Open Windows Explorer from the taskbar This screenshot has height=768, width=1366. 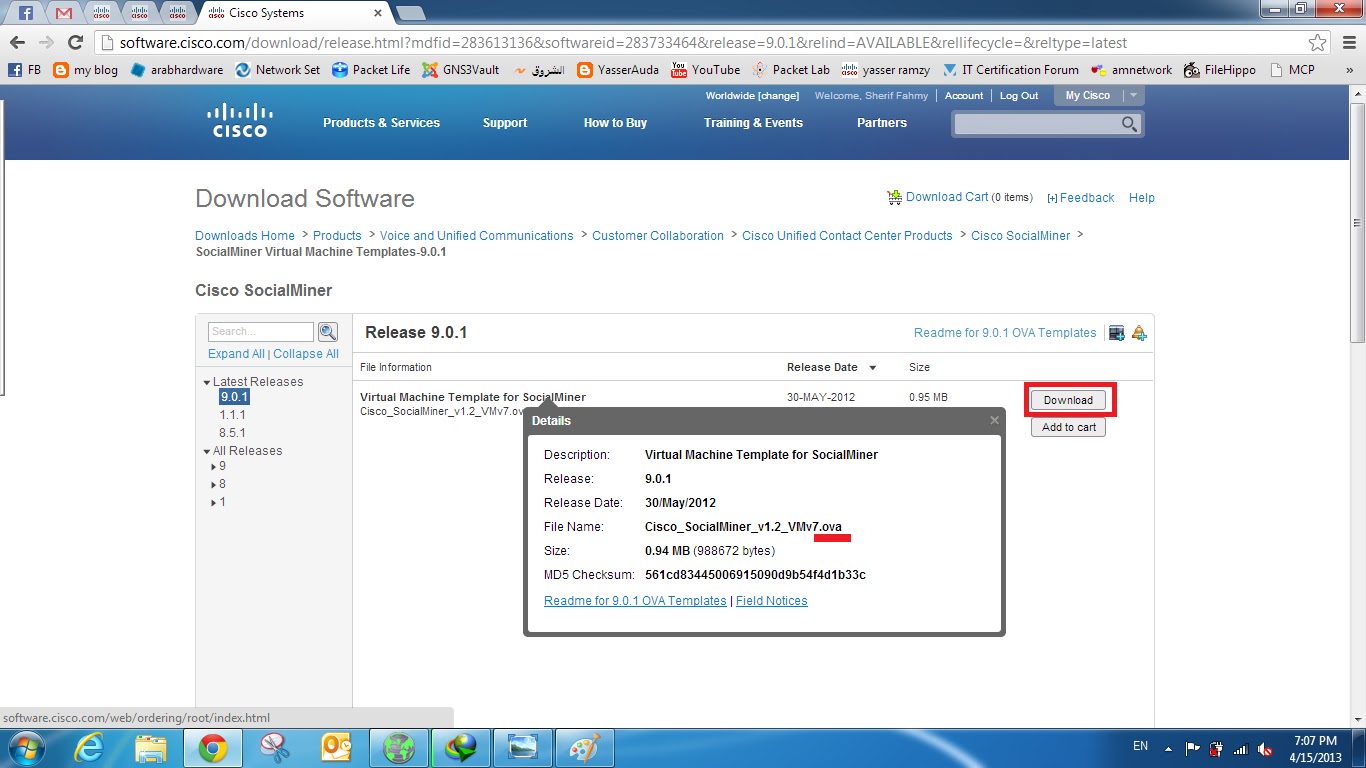click(151, 748)
